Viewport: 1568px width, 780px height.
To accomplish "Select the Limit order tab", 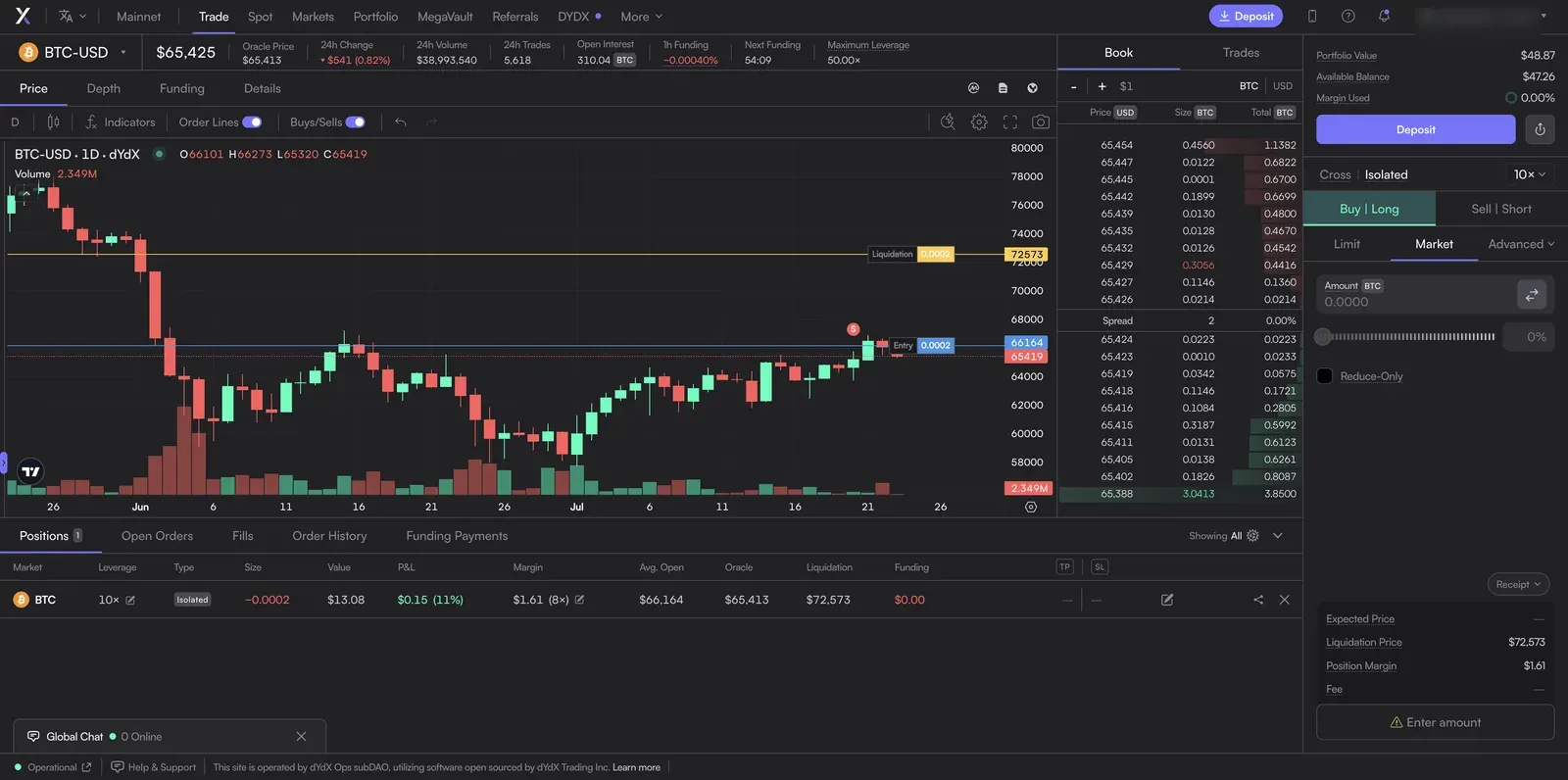I will point(1347,244).
